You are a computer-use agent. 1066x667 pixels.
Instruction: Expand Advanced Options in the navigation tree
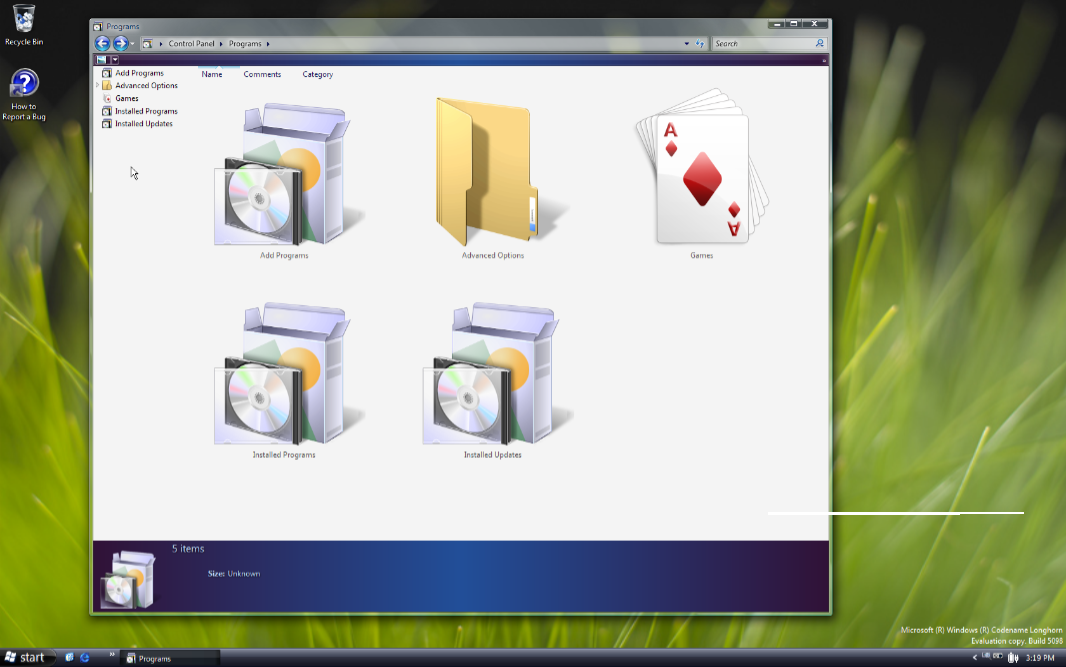tap(97, 86)
